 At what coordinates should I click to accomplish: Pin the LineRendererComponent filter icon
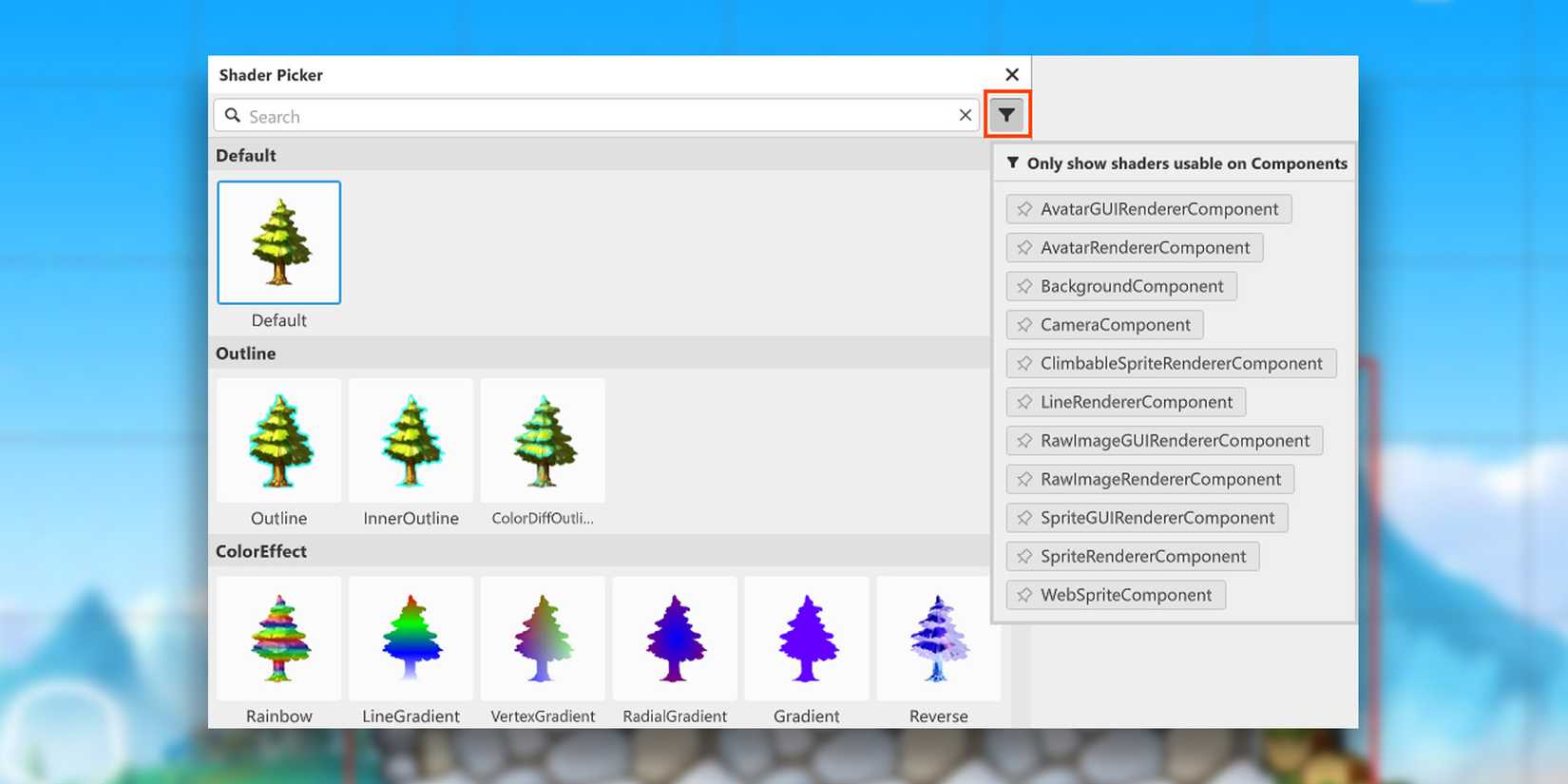(x=1024, y=402)
